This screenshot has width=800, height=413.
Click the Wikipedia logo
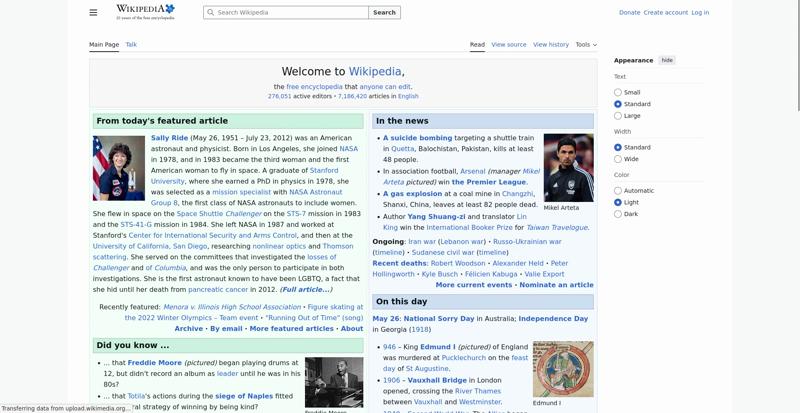[145, 12]
